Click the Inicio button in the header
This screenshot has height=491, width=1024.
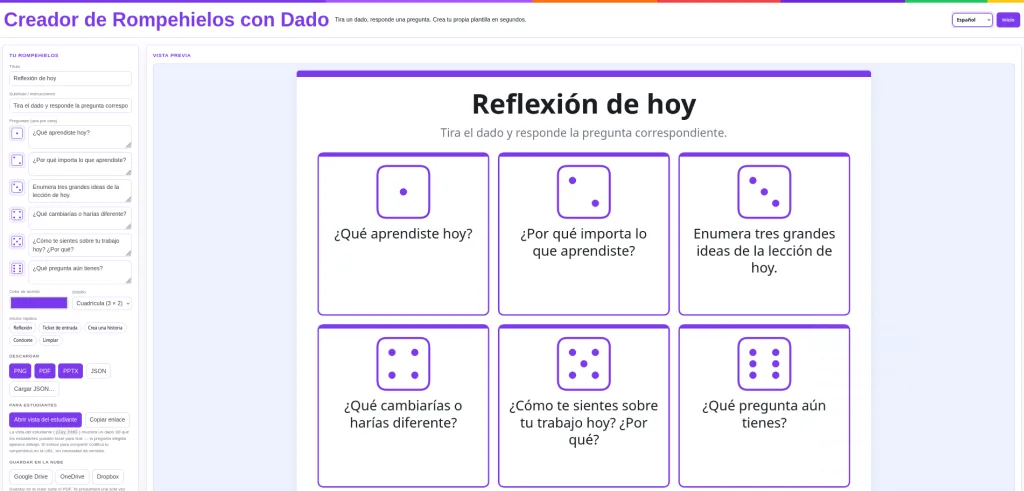point(1008,20)
